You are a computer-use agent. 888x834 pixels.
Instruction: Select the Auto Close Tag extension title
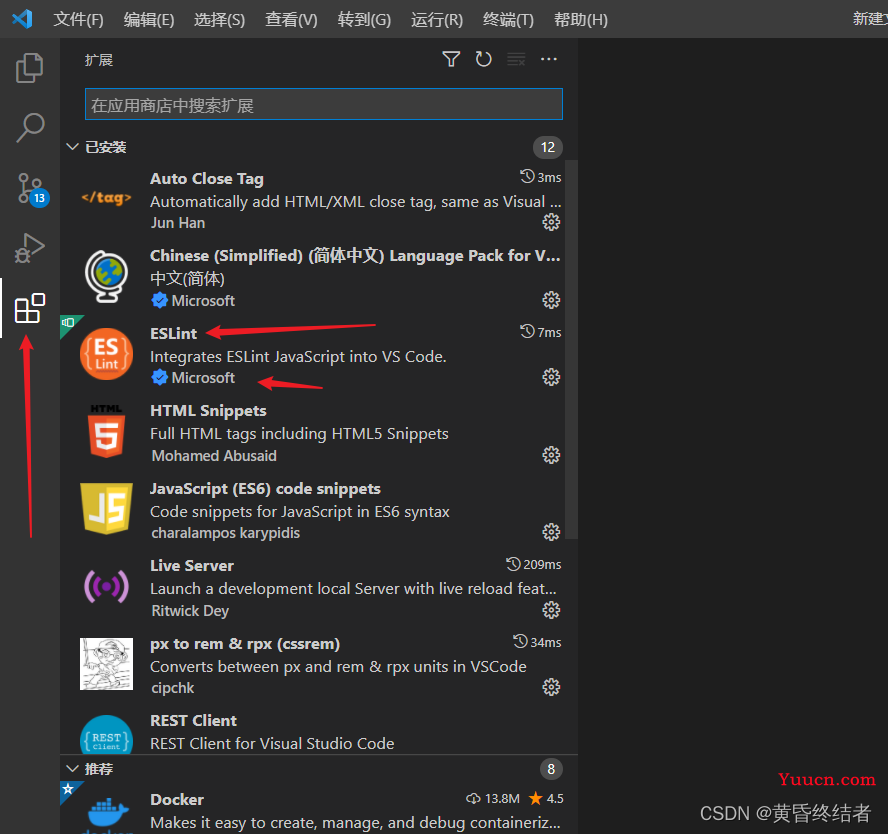[x=207, y=179]
